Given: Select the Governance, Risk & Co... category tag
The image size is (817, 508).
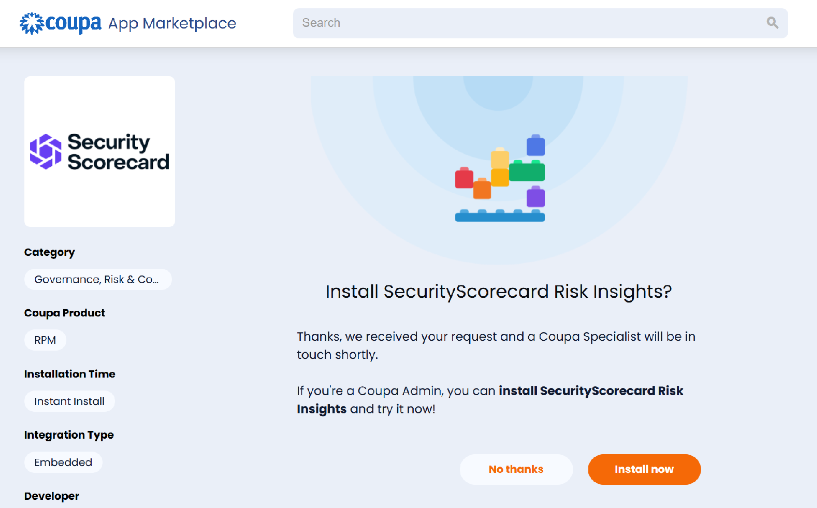Looking at the screenshot, I should tap(97, 279).
